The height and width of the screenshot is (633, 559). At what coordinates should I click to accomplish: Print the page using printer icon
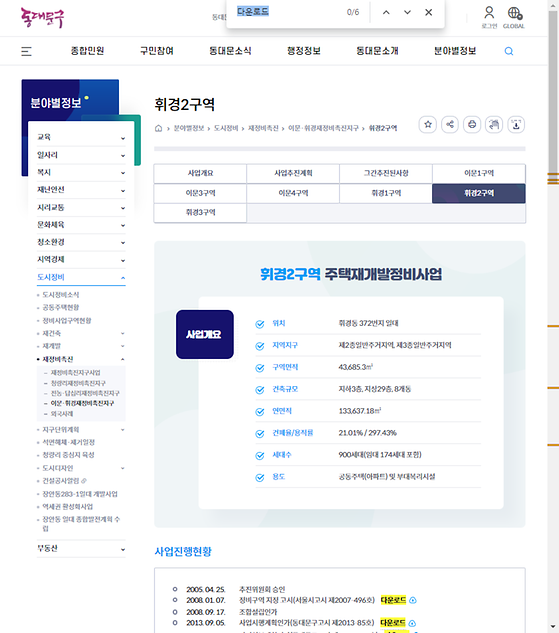pos(472,124)
